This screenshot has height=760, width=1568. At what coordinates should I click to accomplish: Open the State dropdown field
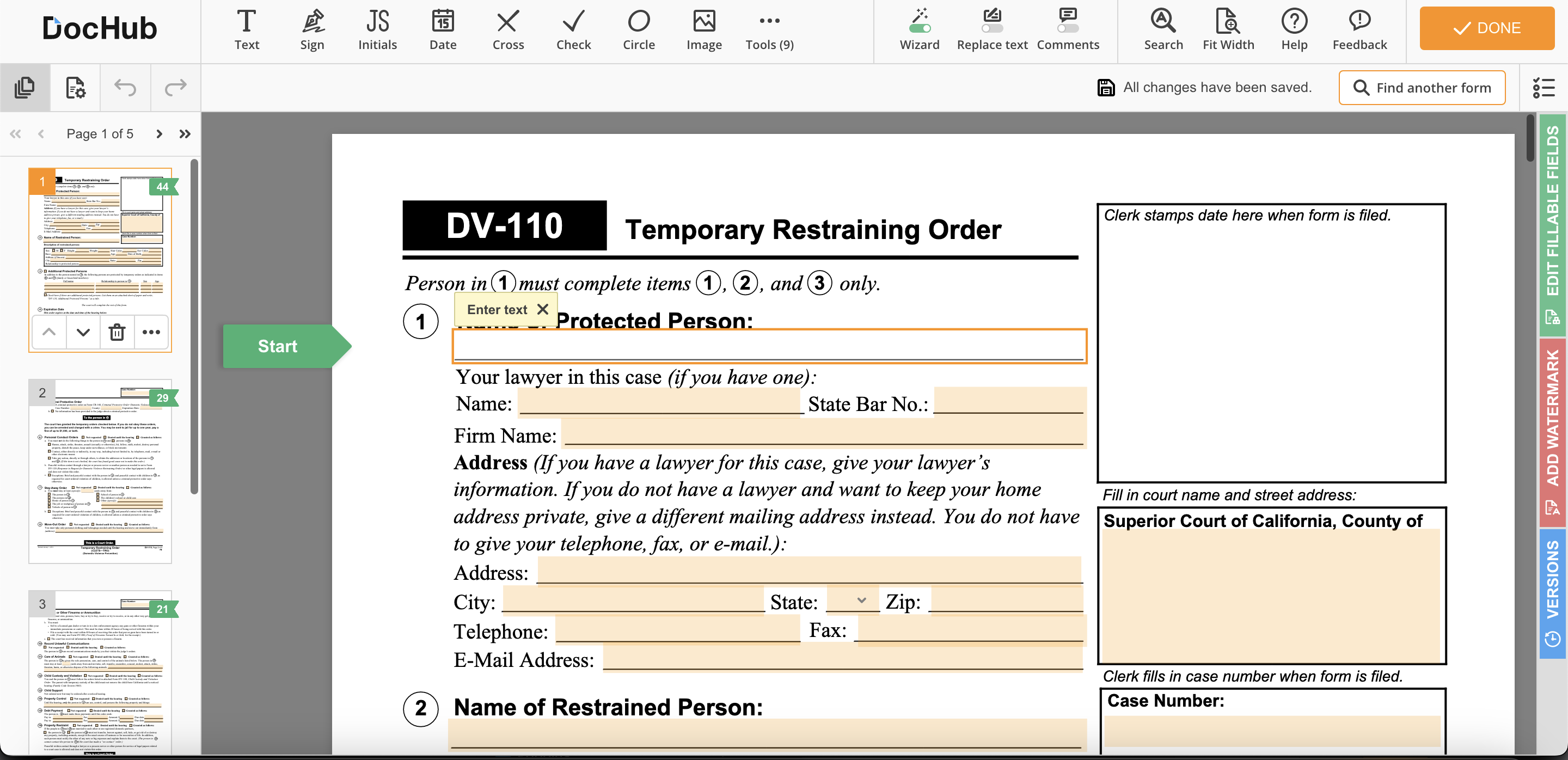click(853, 600)
